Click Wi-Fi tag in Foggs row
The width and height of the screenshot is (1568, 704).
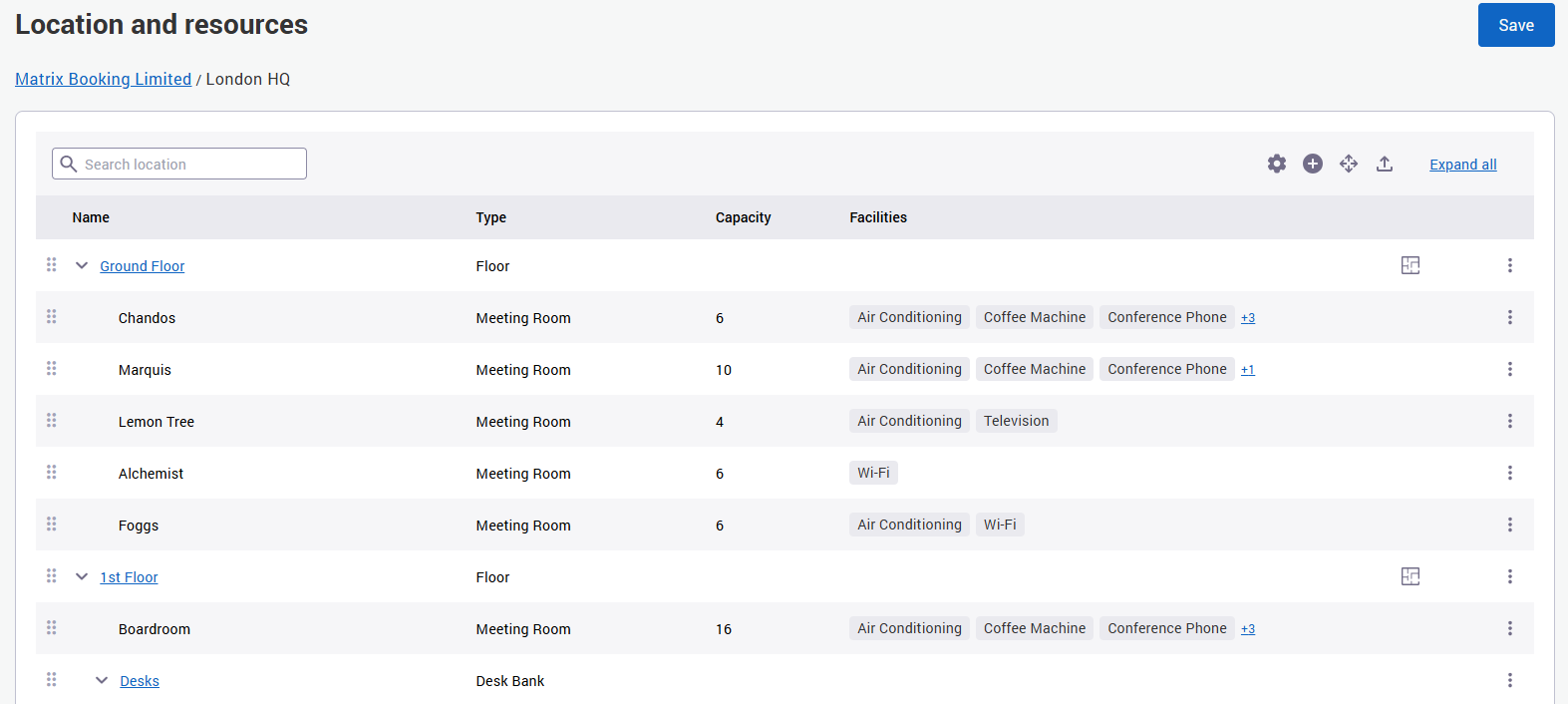pyautogui.click(x=1000, y=525)
